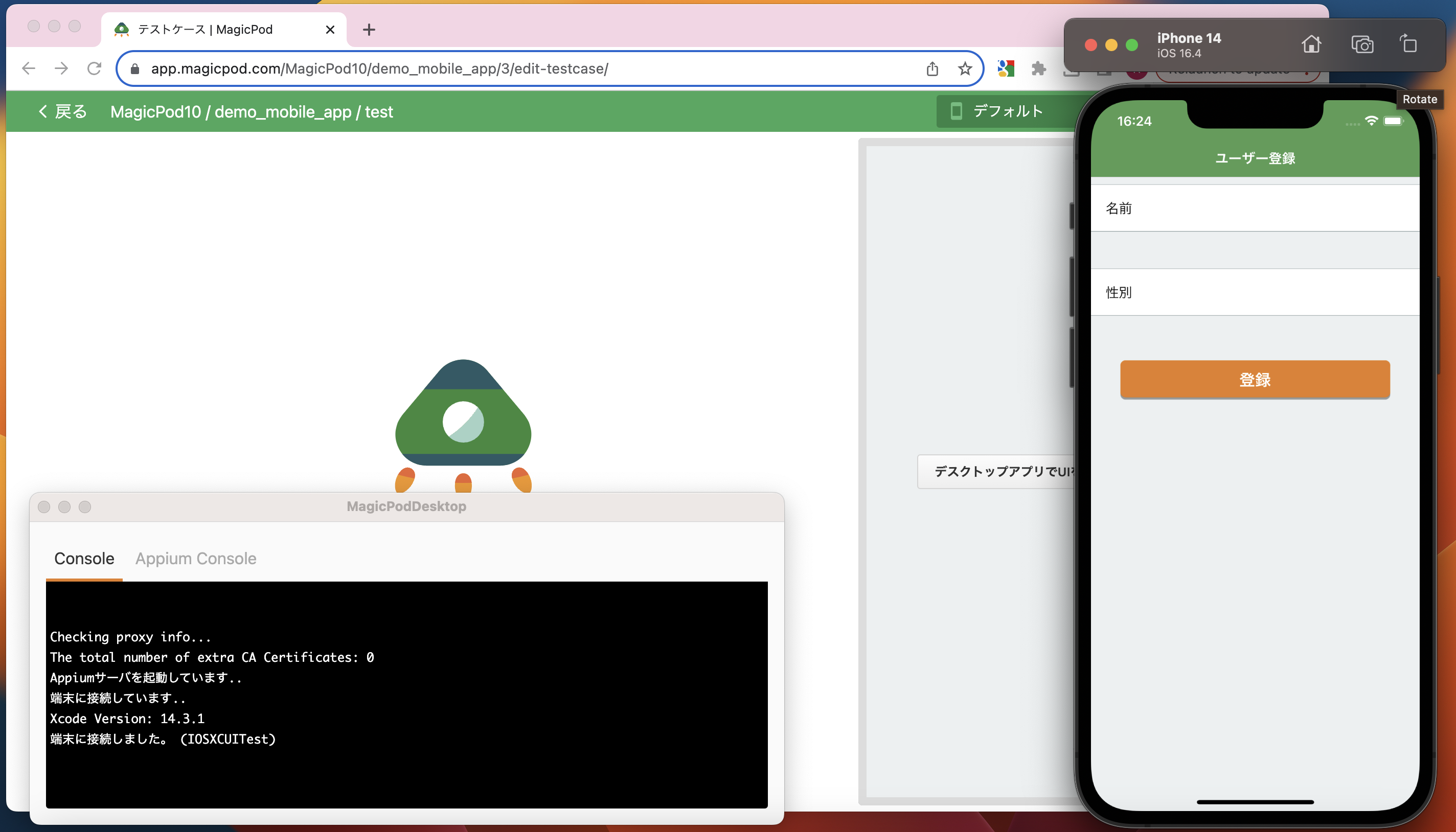Click the browser forward arrow

[x=61, y=68]
